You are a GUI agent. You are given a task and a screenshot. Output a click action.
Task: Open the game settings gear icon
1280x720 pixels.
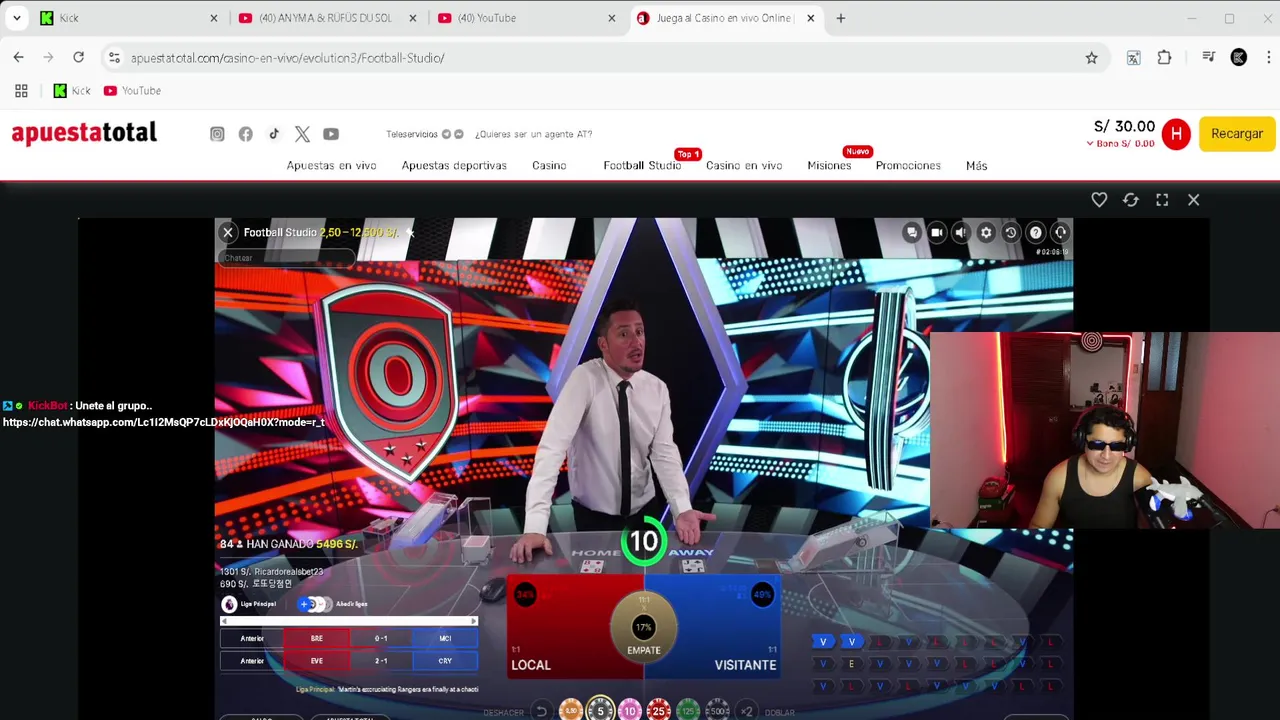click(986, 232)
